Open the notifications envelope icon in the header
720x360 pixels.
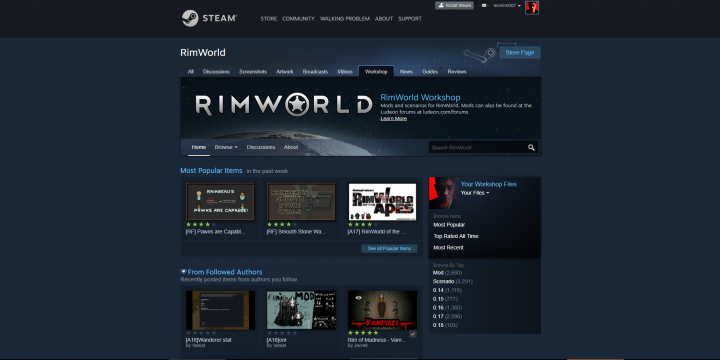[484, 6]
